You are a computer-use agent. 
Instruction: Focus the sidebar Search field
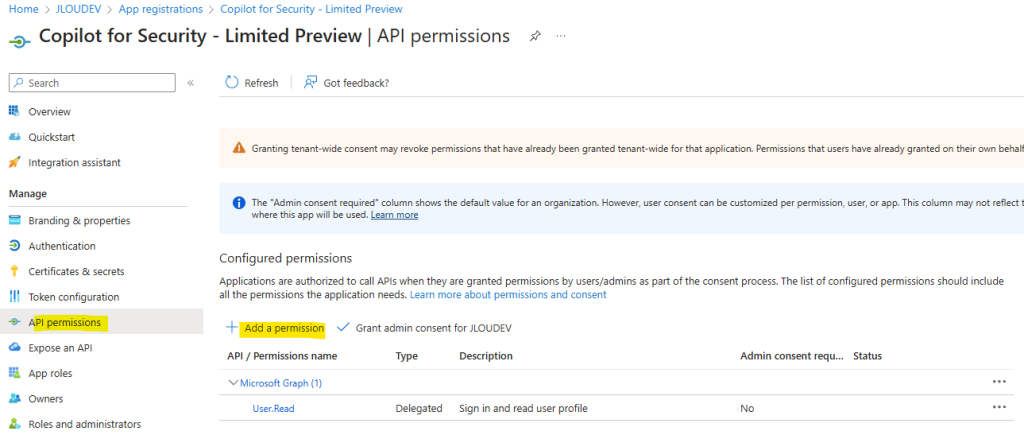(92, 83)
